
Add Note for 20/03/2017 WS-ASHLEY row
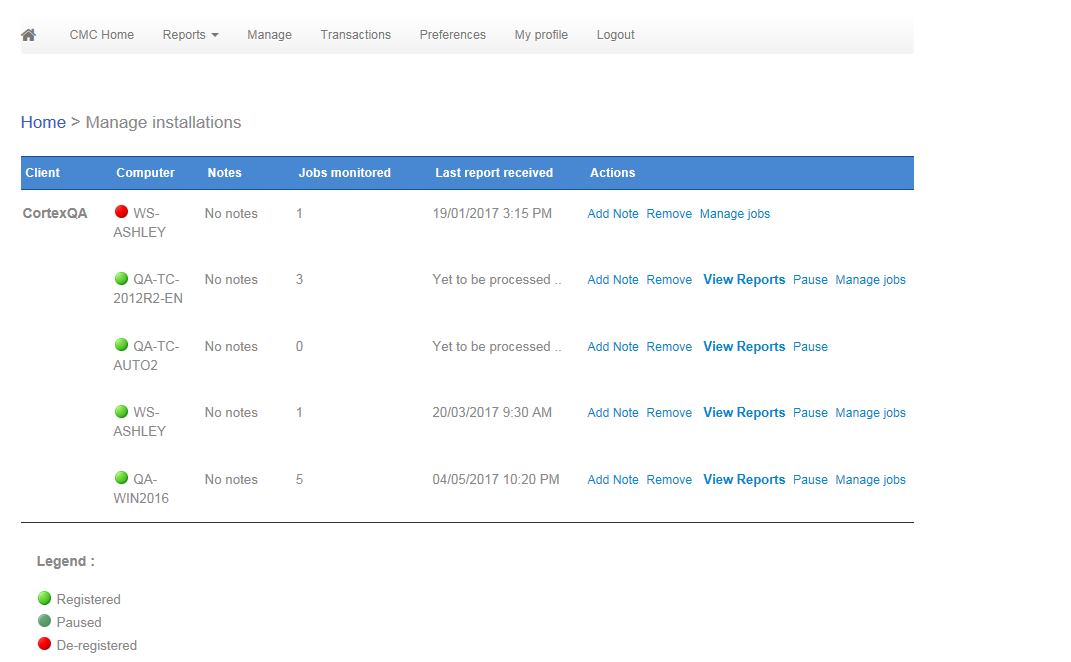pyautogui.click(x=613, y=413)
